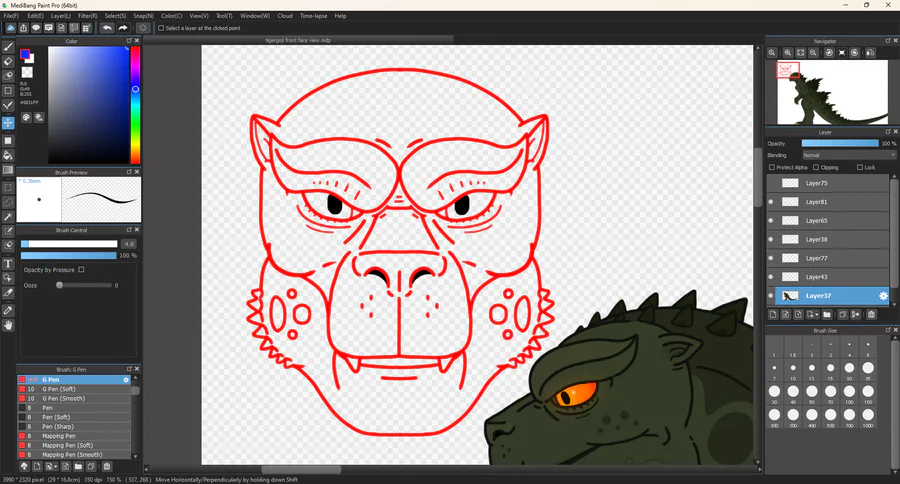Viewport: 900px width, 484px height.
Task: Toggle Opacity by Pressure checkbox
Action: [x=82, y=269]
